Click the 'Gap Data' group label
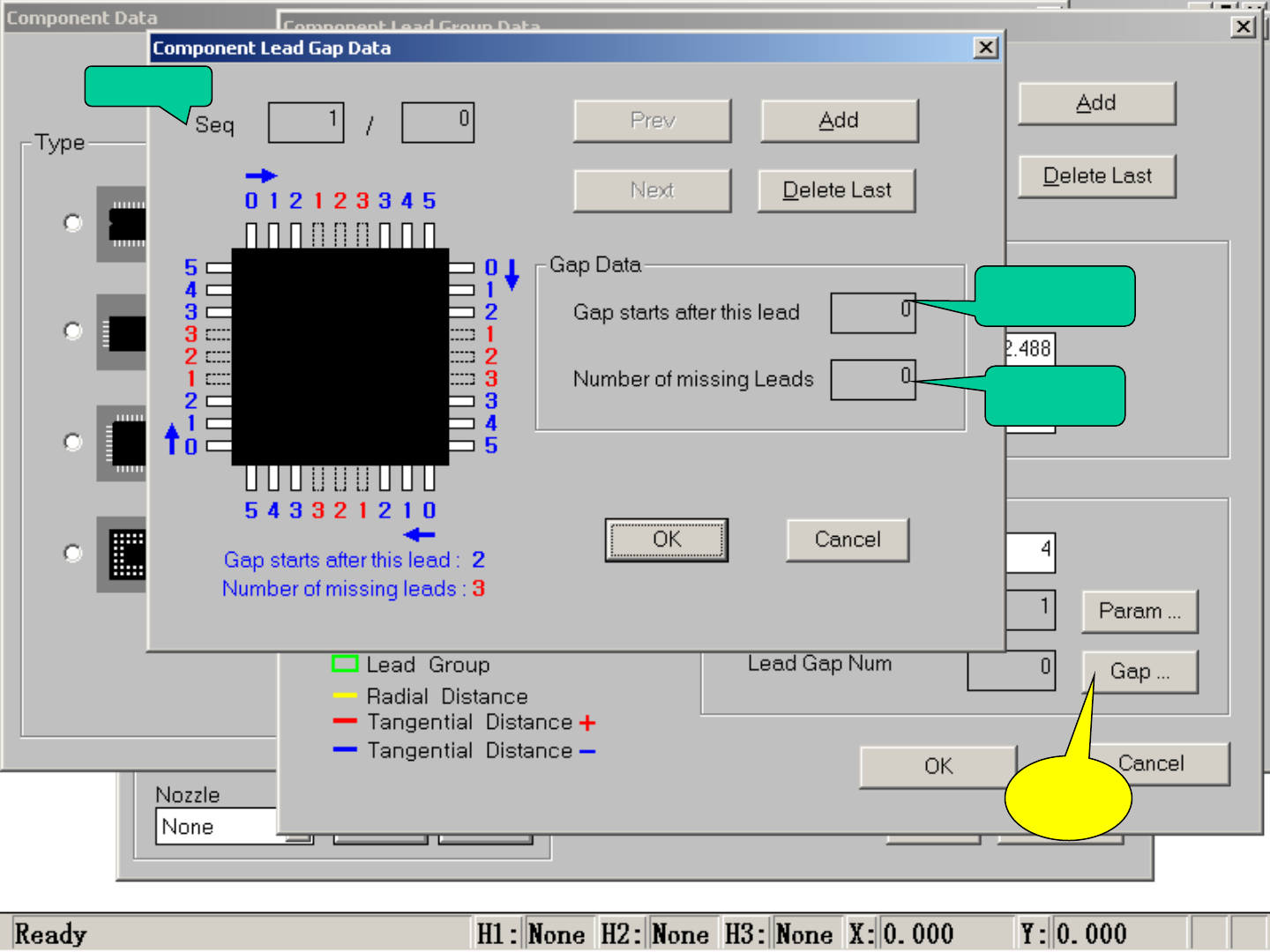The image size is (1270, 952). tap(595, 264)
